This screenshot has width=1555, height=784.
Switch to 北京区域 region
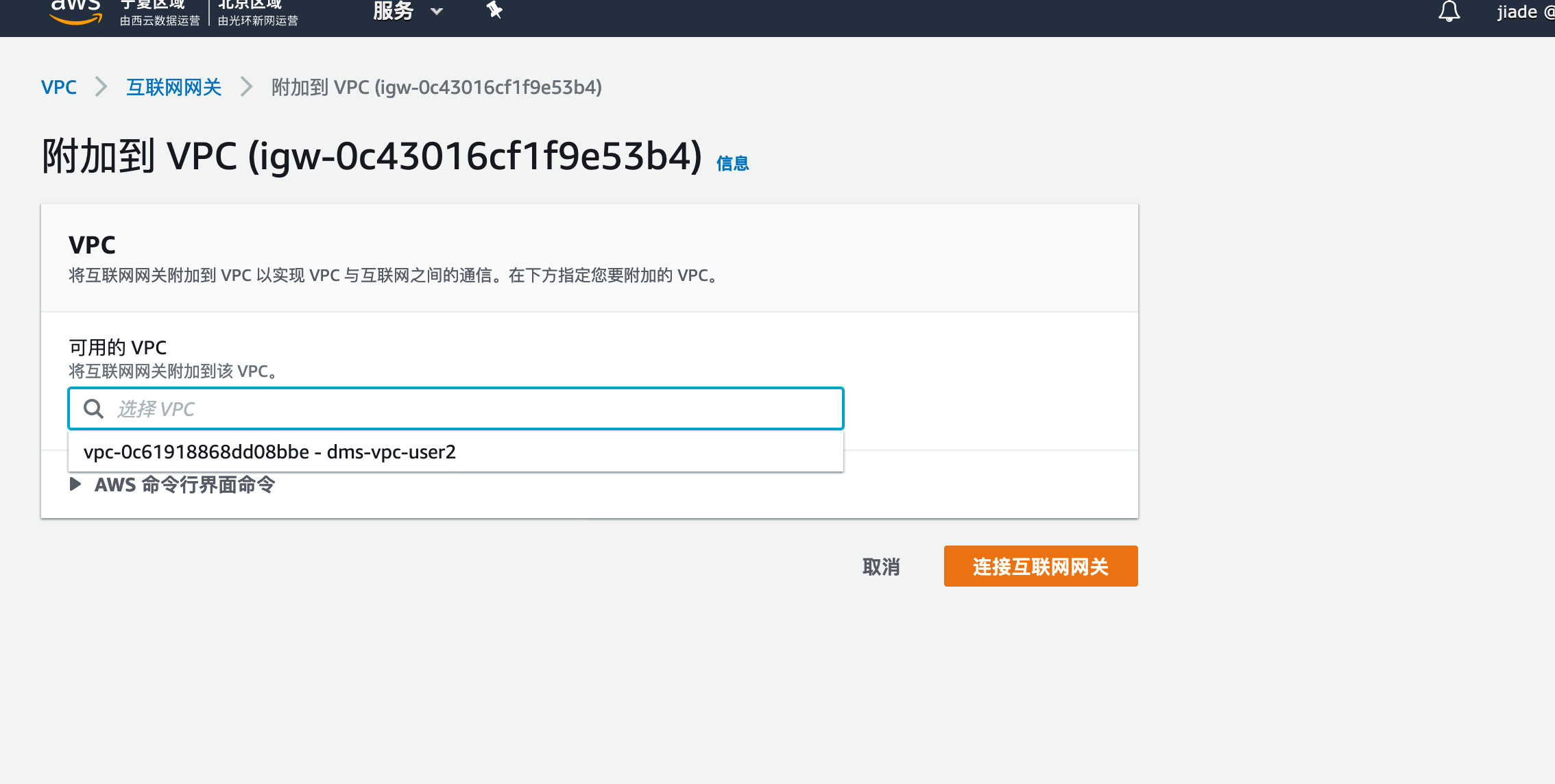[257, 12]
